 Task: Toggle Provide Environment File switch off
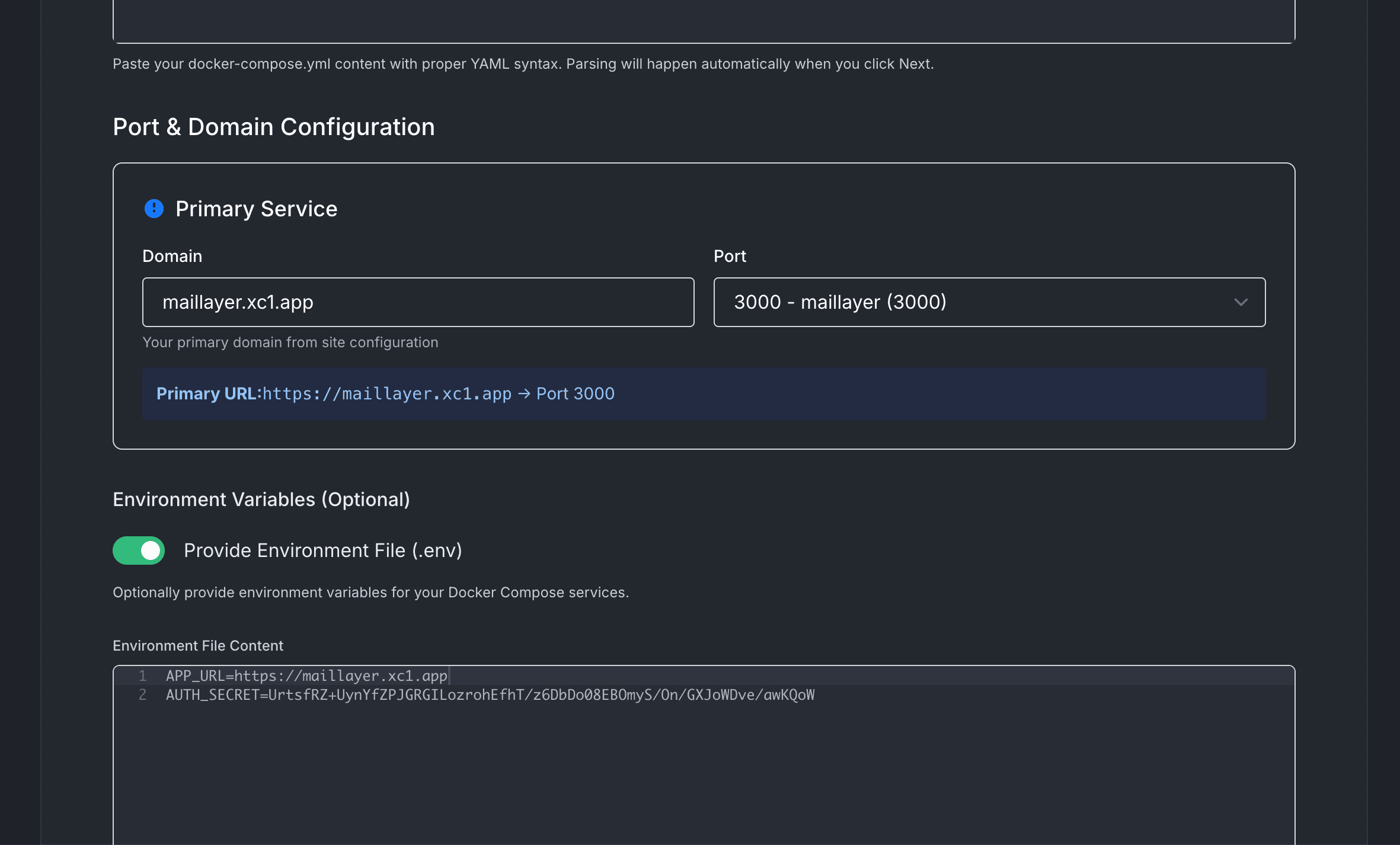pyautogui.click(x=139, y=550)
